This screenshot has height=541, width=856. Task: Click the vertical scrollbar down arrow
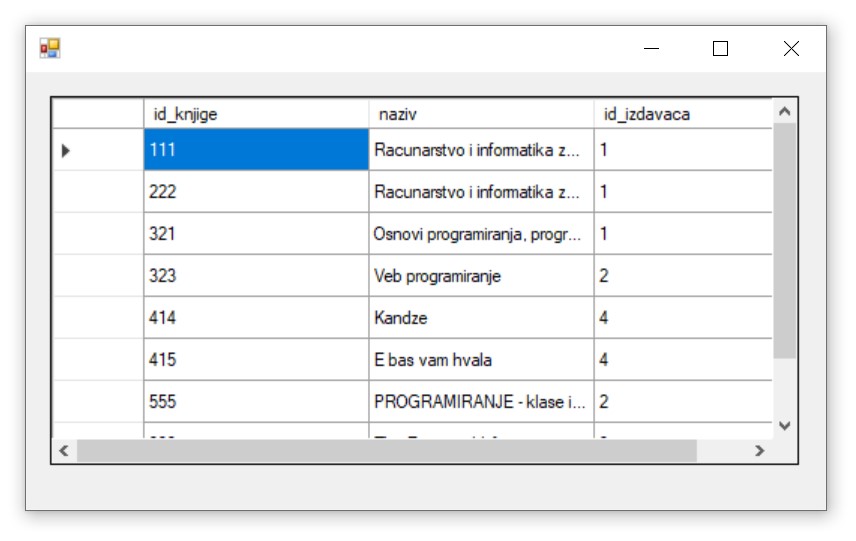pos(784,426)
